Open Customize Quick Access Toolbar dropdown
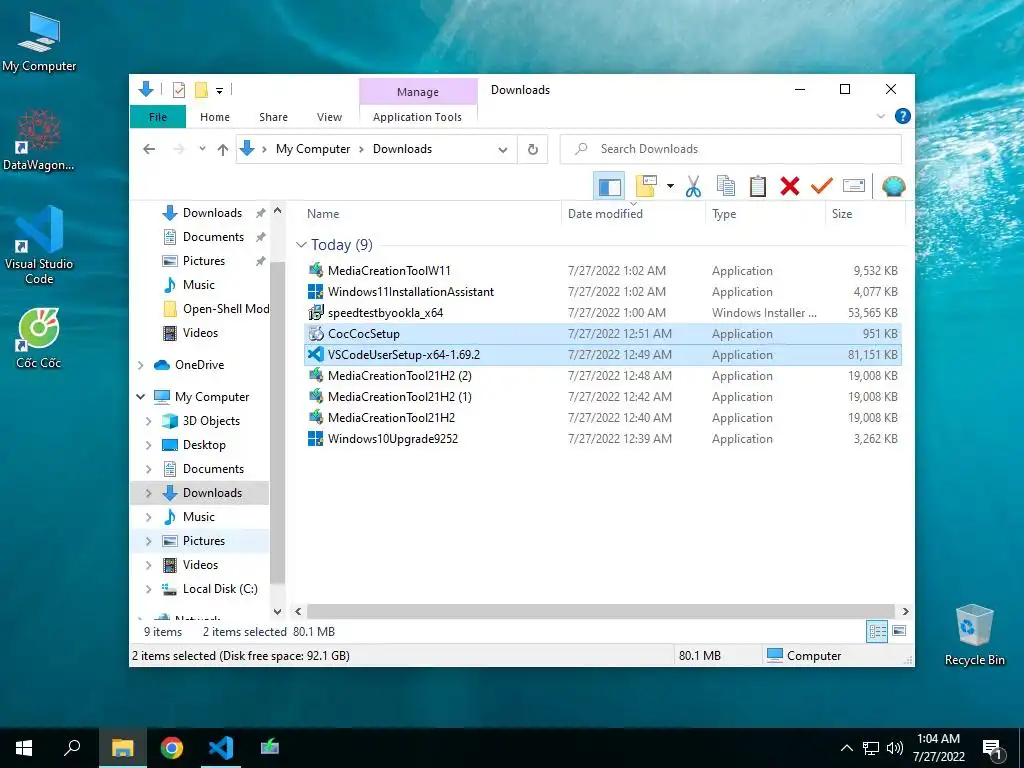The width and height of the screenshot is (1024, 768). coord(219,91)
